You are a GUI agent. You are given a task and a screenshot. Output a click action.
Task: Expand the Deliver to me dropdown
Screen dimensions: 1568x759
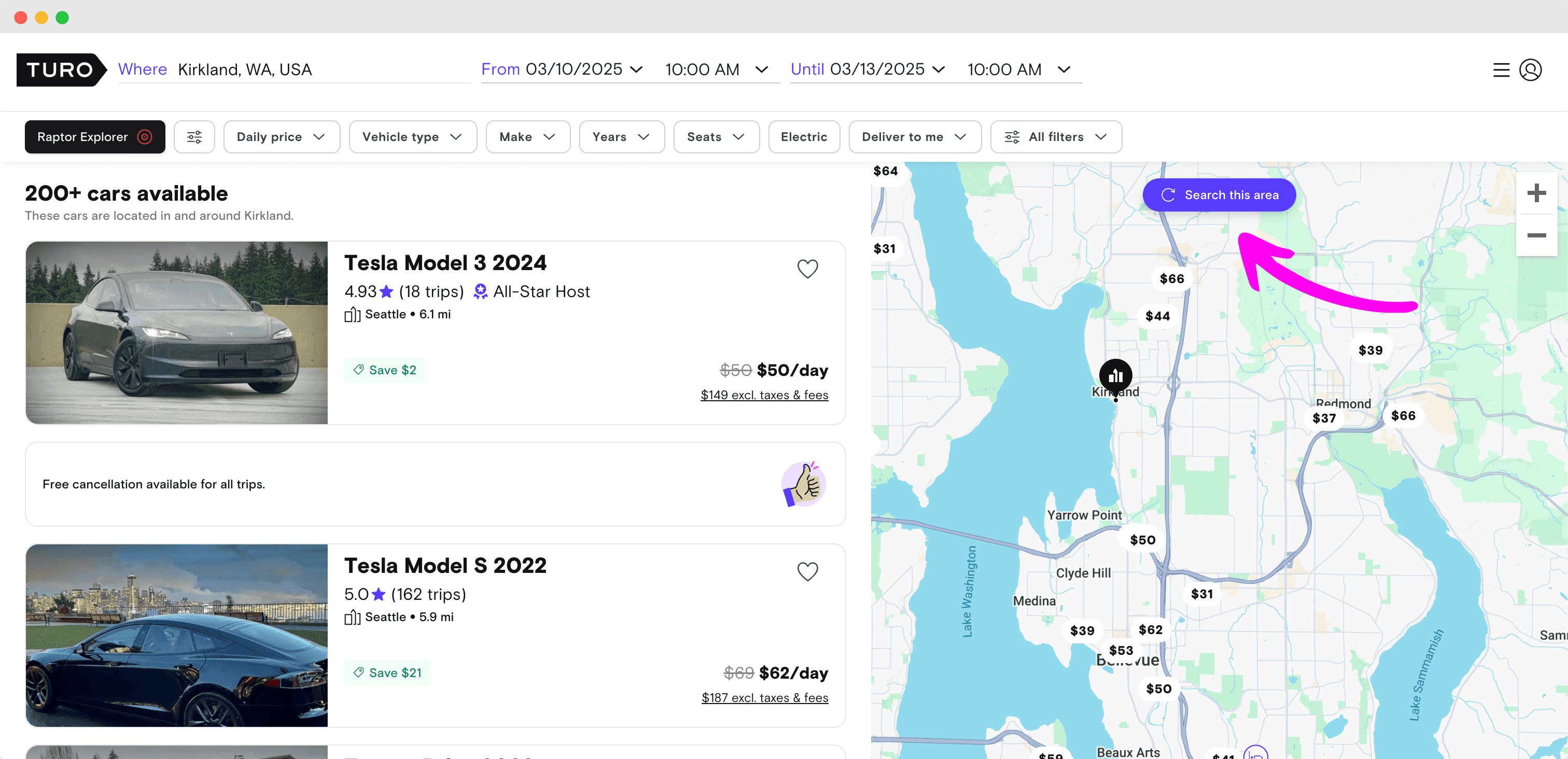(914, 137)
